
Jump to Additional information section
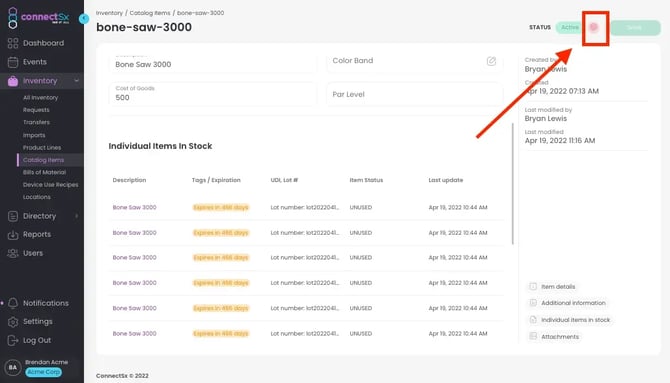tap(573, 303)
